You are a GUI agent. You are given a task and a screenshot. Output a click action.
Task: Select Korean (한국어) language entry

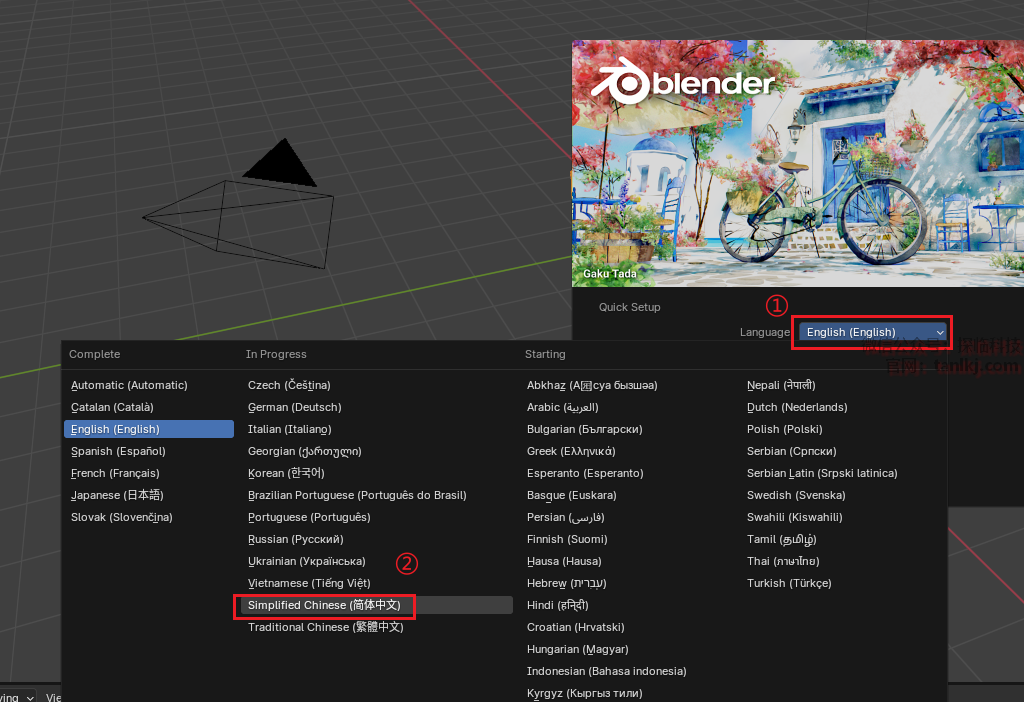coord(286,473)
